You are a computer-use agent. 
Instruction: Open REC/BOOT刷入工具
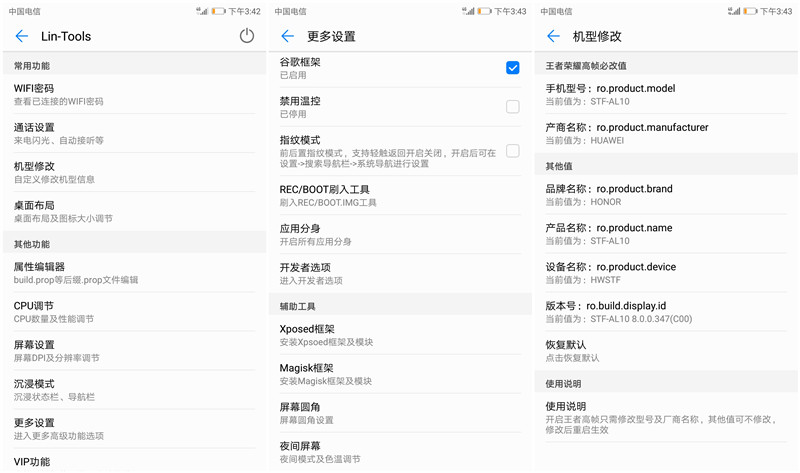point(400,195)
